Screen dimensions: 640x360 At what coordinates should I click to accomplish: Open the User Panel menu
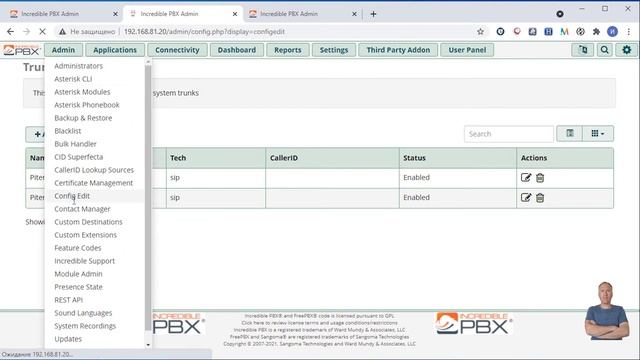(467, 50)
